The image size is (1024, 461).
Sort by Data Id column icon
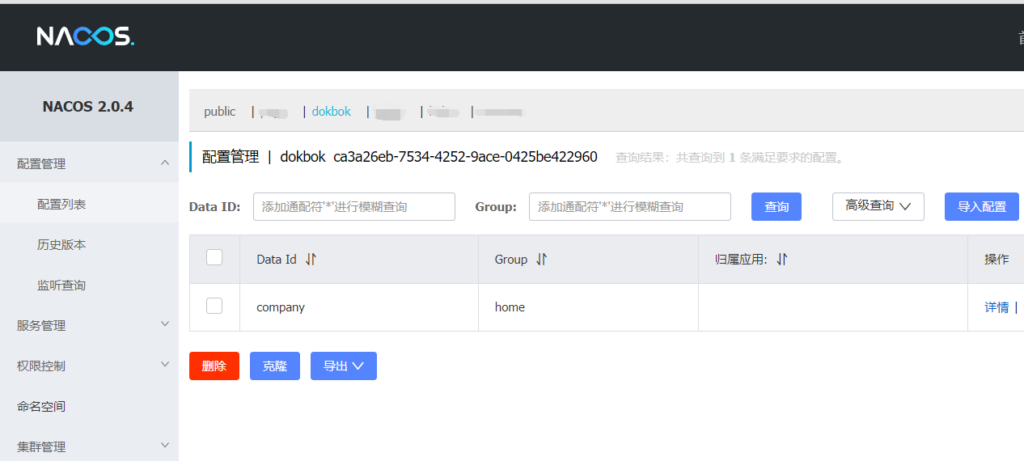(x=311, y=259)
